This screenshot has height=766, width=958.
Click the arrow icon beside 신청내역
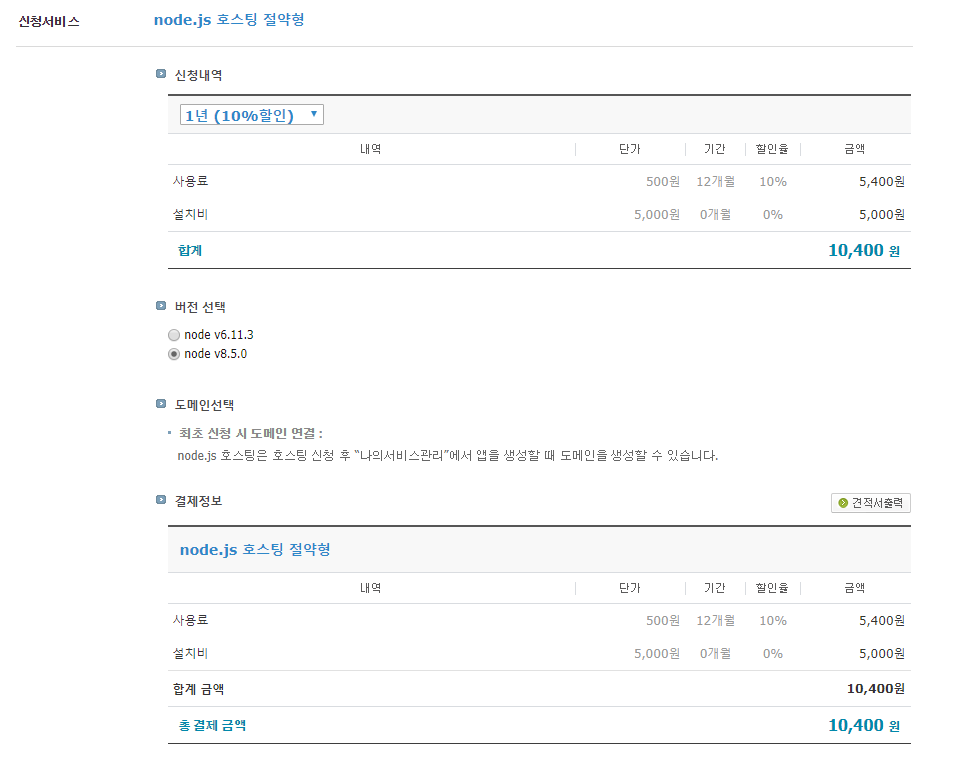[161, 74]
